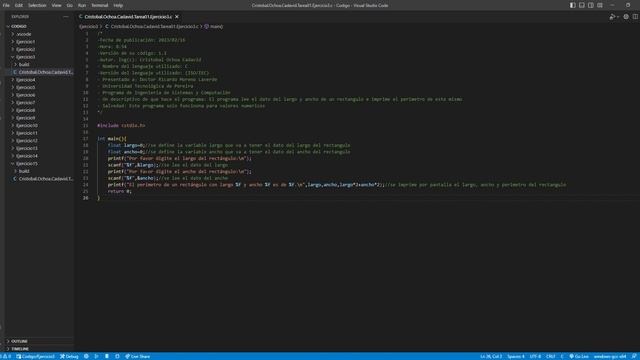Open the File menu
The height and width of the screenshot is (360, 640).
6,5
